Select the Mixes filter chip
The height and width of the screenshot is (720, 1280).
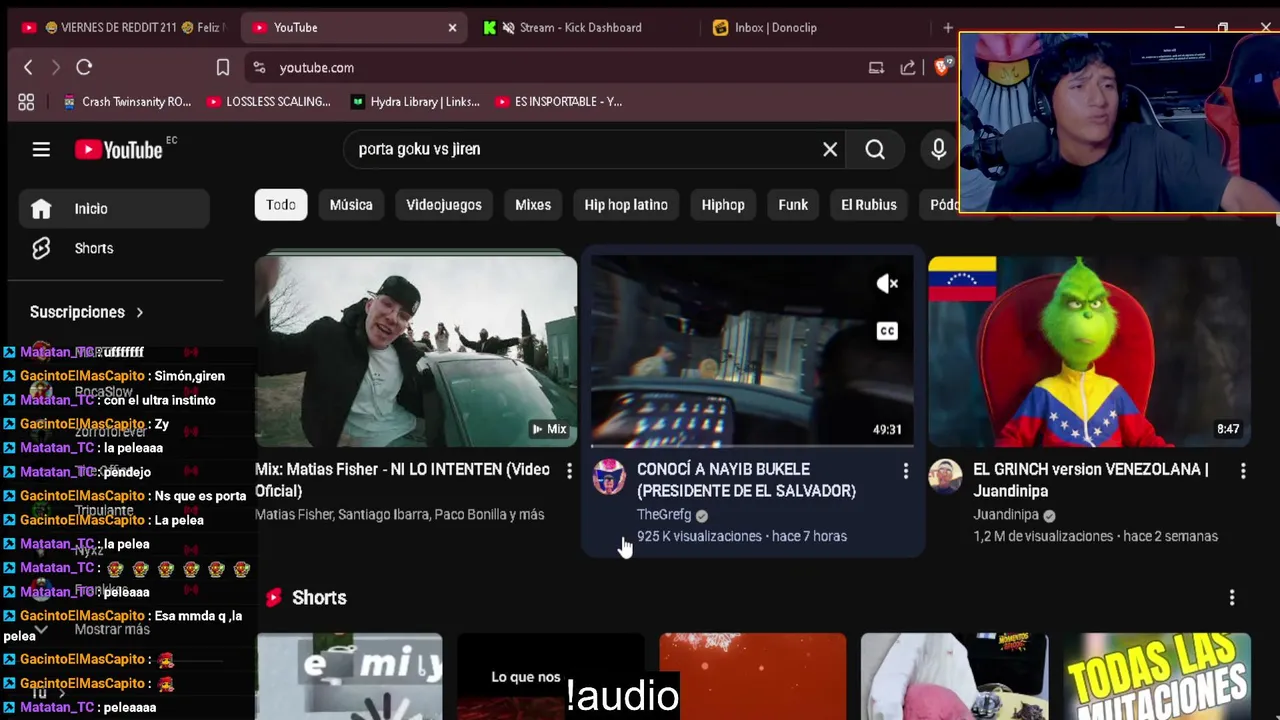[533, 205]
